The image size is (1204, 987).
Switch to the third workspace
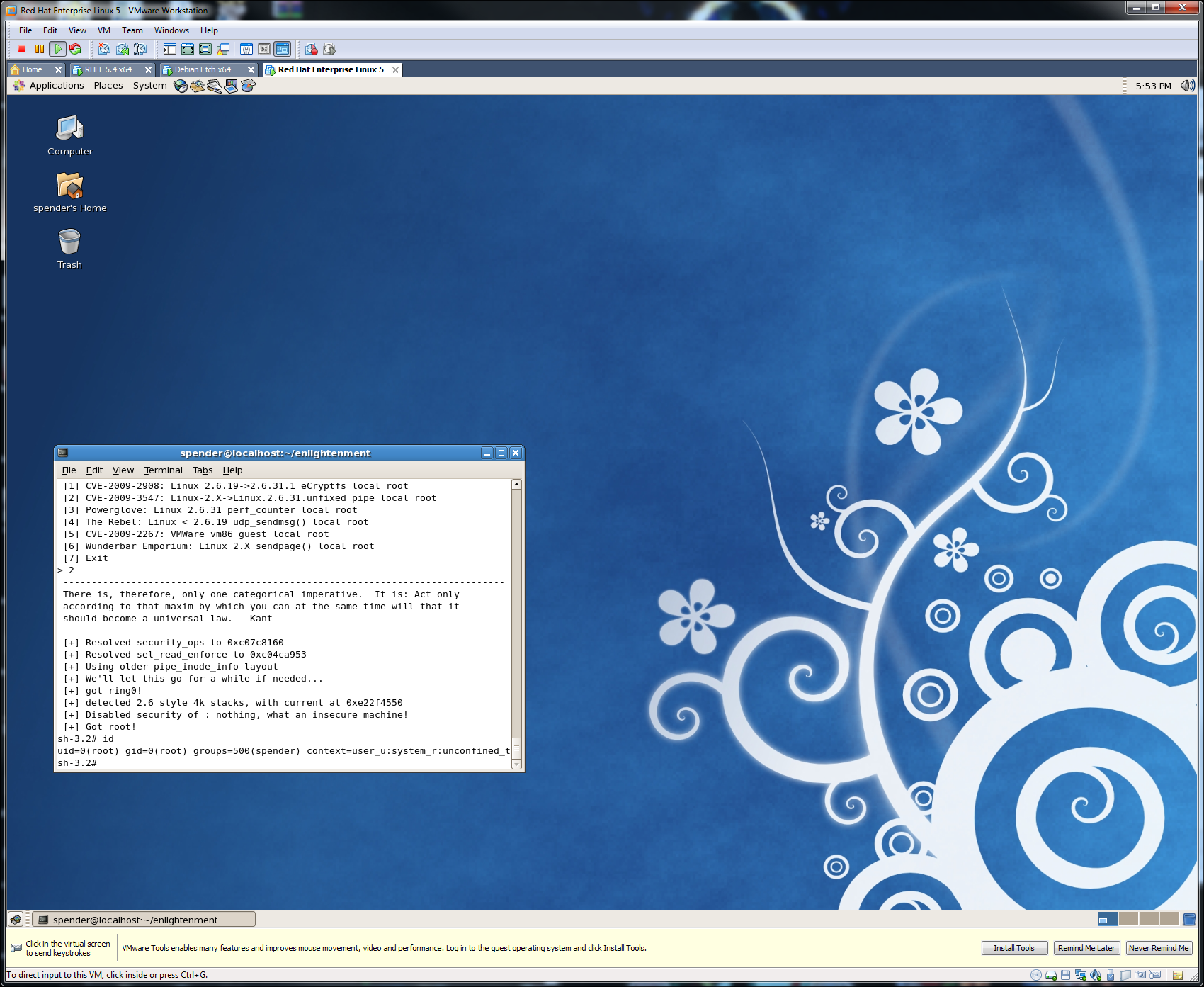[1149, 920]
